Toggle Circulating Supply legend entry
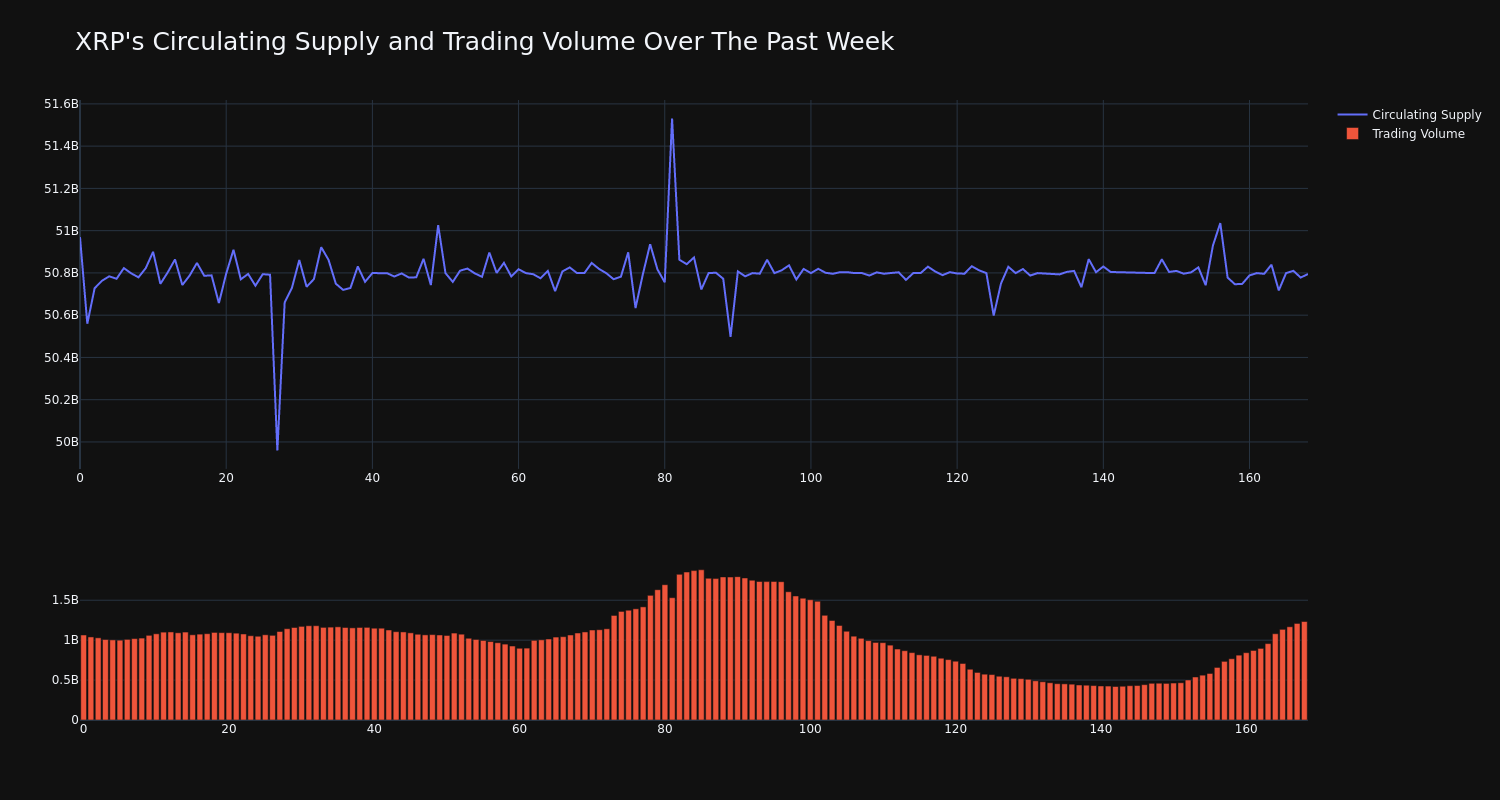The width and height of the screenshot is (1500, 800). tap(1409, 115)
